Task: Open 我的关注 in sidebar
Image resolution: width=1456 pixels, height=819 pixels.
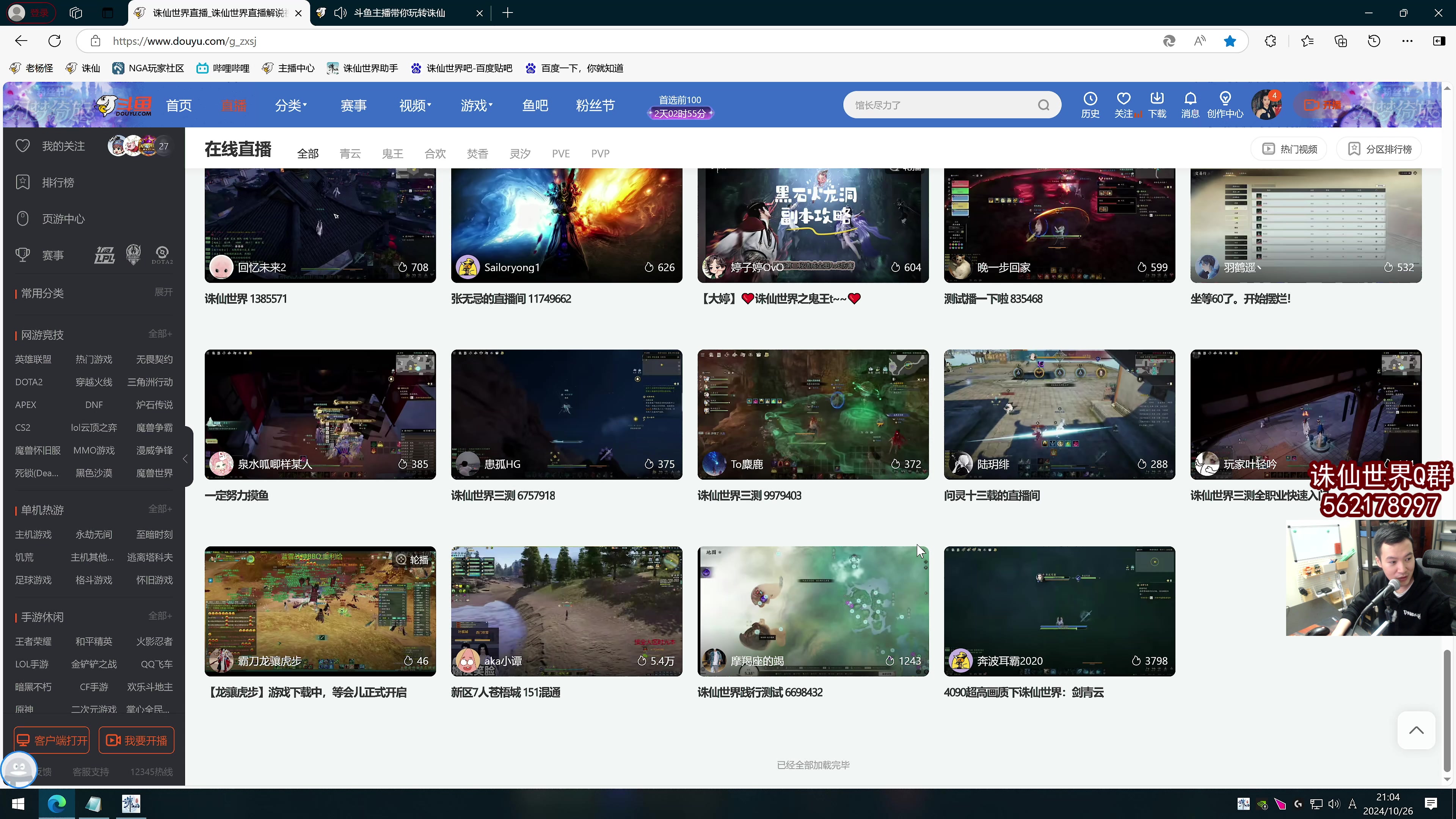Action: [63, 146]
